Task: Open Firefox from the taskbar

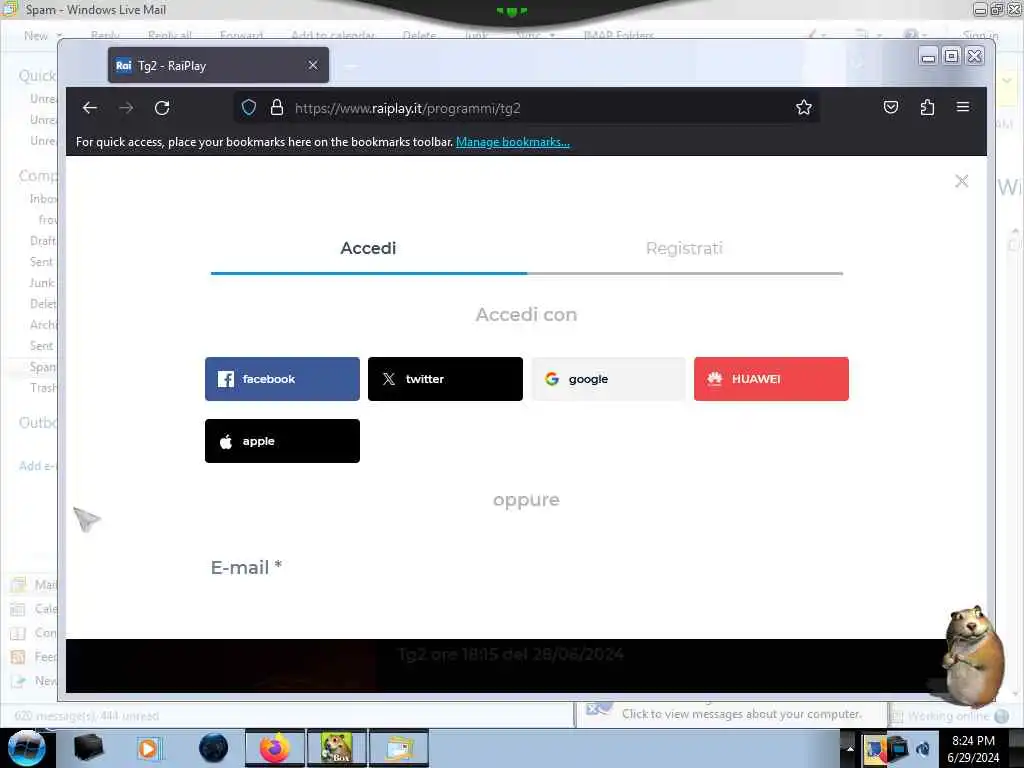Action: [274, 748]
